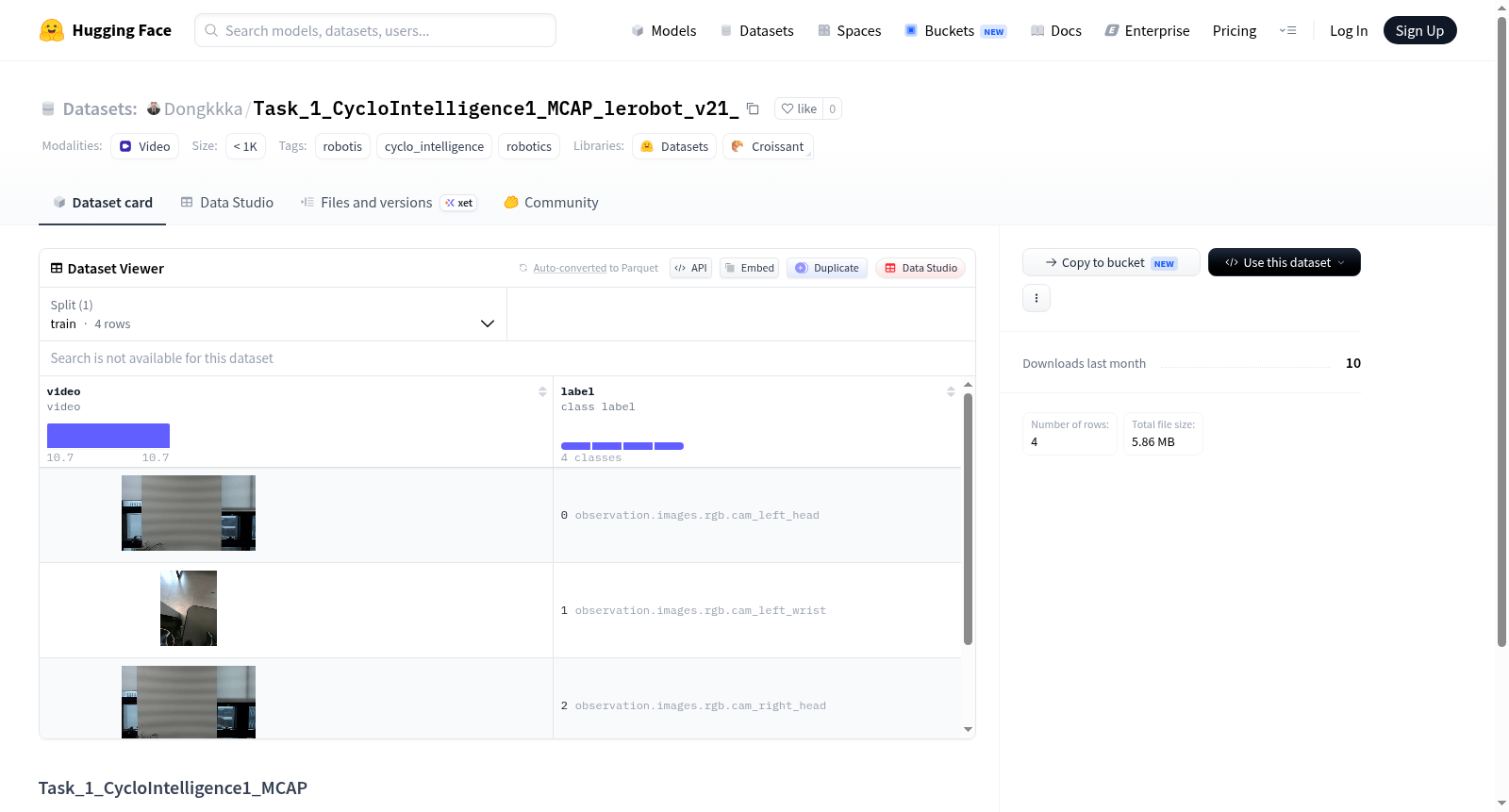Sort the video column
1509x812 pixels.
point(542,391)
